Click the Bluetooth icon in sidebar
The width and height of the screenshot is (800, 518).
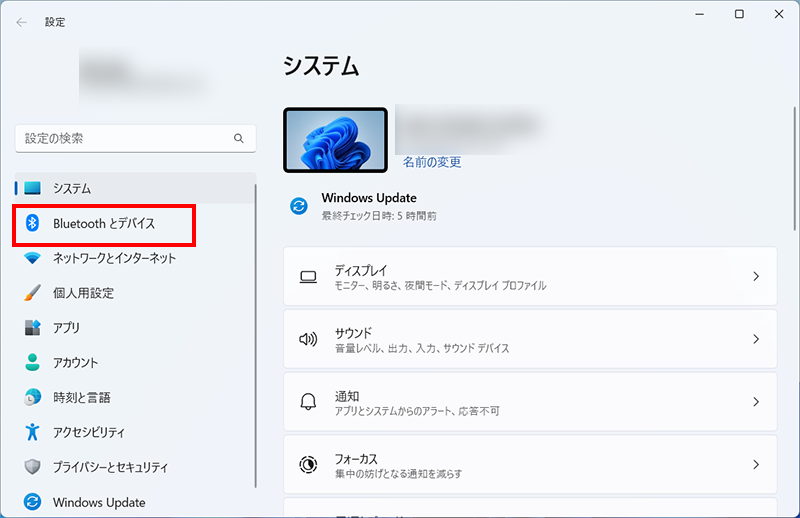pyautogui.click(x=33, y=223)
